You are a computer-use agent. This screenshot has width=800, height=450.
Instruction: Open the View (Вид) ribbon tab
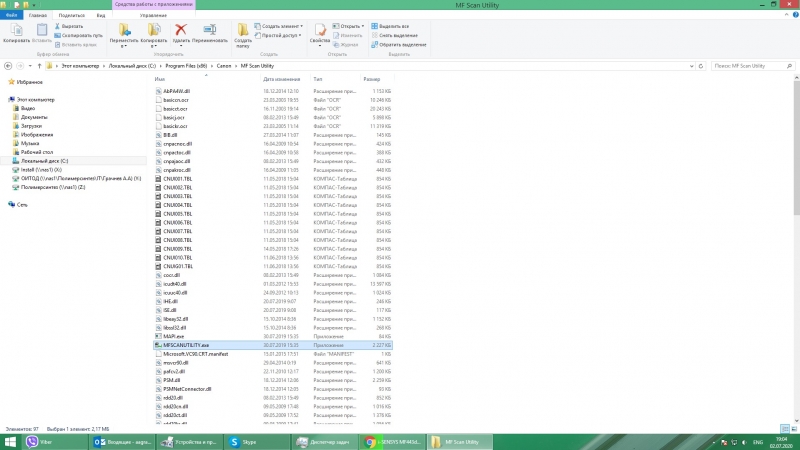(x=101, y=16)
